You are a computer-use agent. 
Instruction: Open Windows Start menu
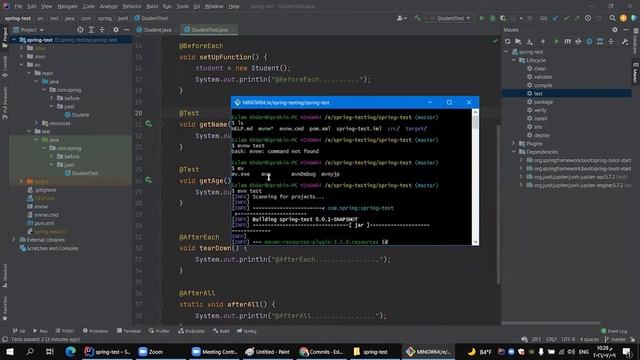click(x=9, y=351)
